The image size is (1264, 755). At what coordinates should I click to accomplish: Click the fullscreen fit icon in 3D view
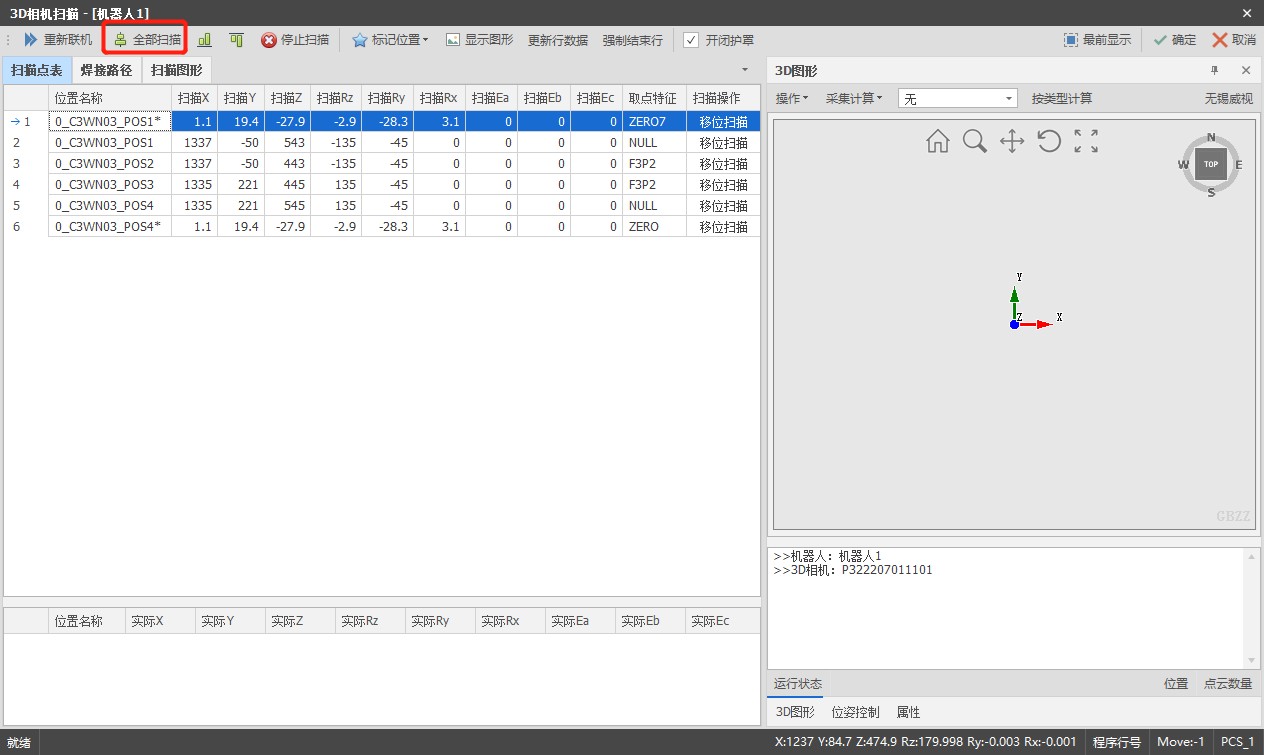[1086, 141]
